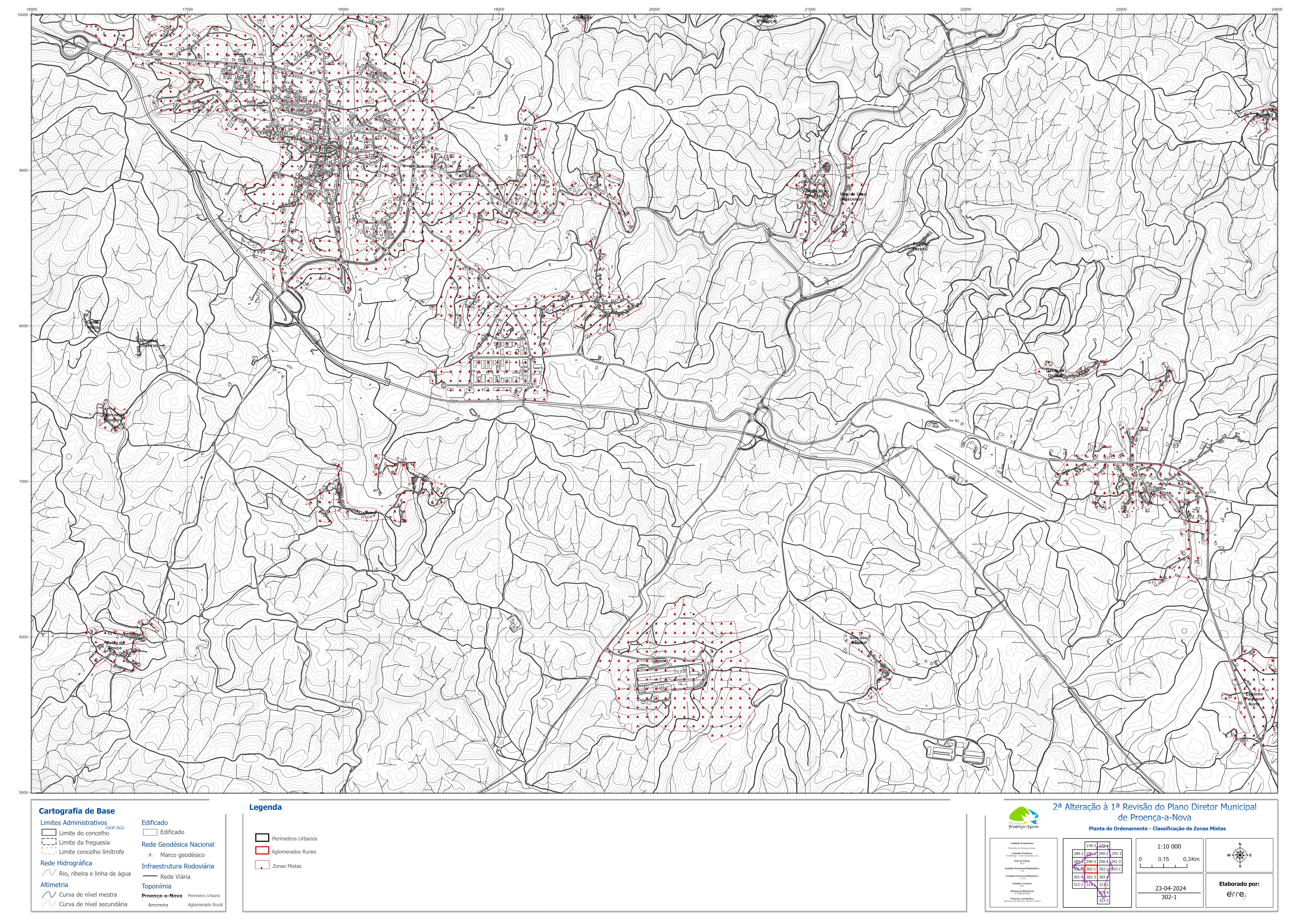Click the Rio, ribeira e linha de água symbol
Viewport: 1309px width, 924px height.
(48, 873)
